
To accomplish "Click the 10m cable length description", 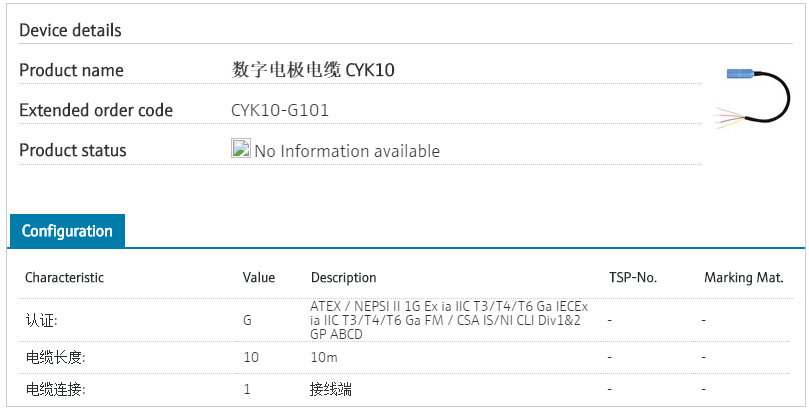I will [325, 356].
